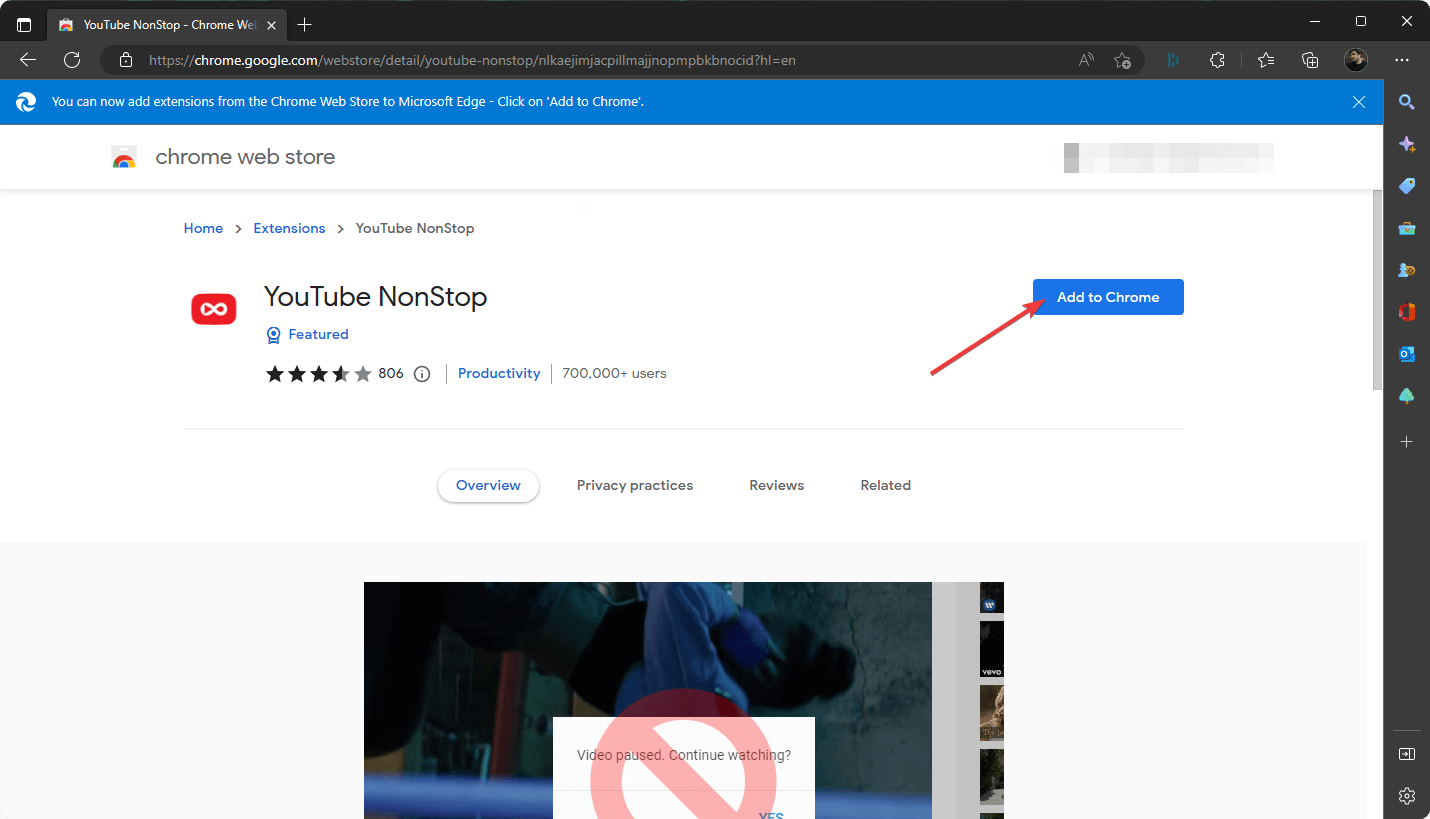Click the Add to Chrome button

[x=1108, y=297]
